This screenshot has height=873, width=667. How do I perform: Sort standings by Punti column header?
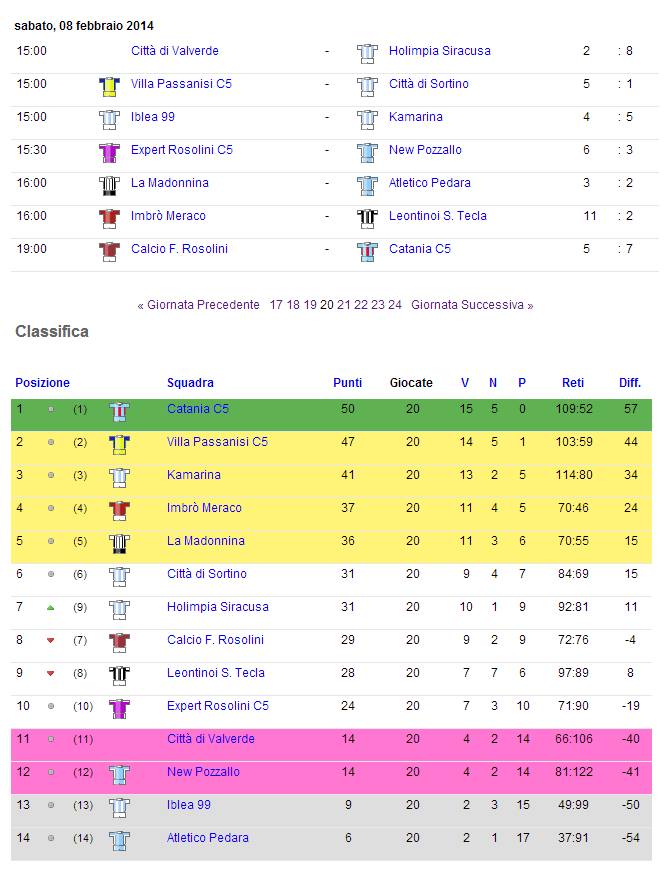[x=347, y=383]
